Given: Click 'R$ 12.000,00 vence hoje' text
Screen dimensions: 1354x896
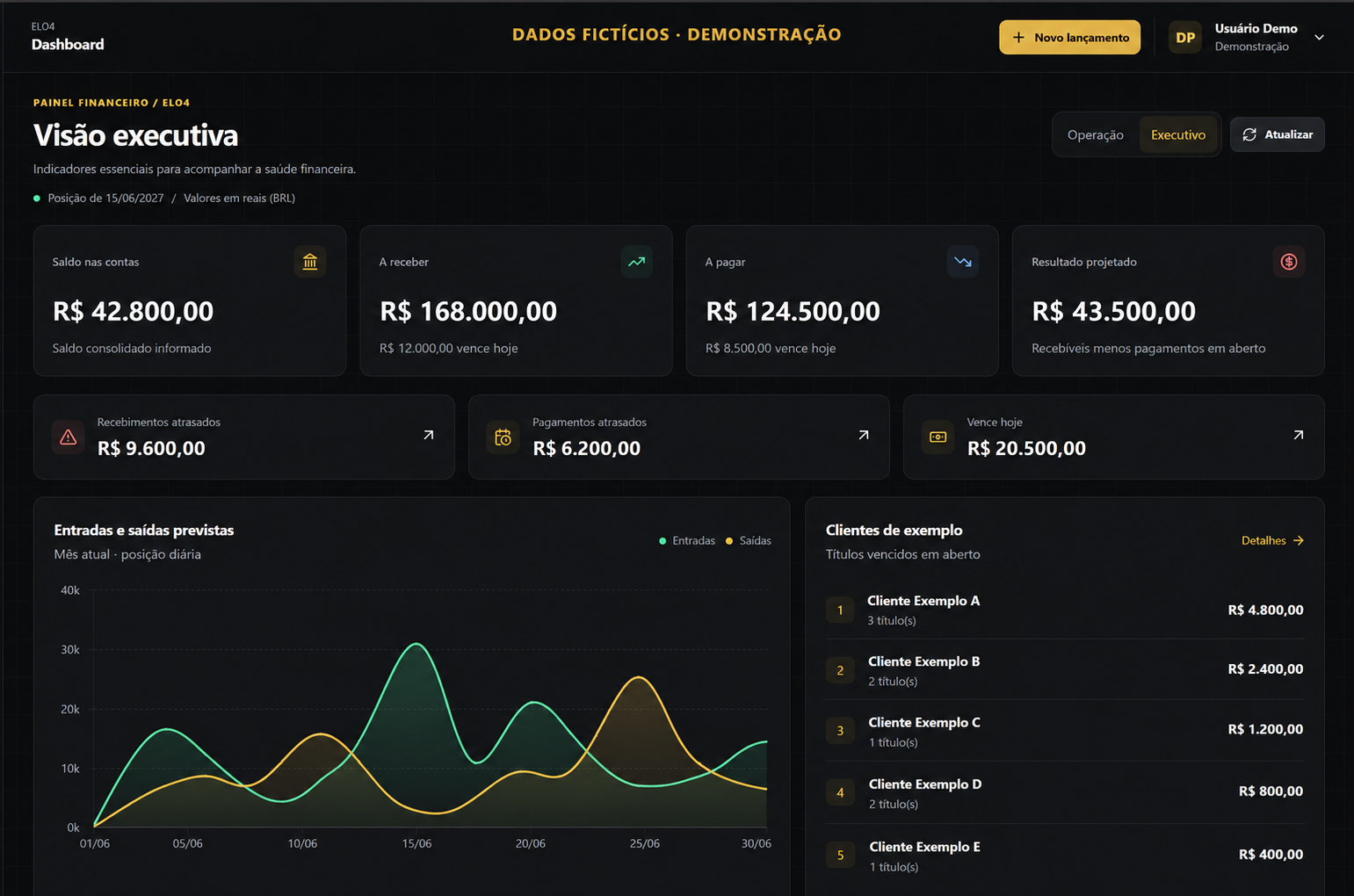Looking at the screenshot, I should click(x=448, y=348).
